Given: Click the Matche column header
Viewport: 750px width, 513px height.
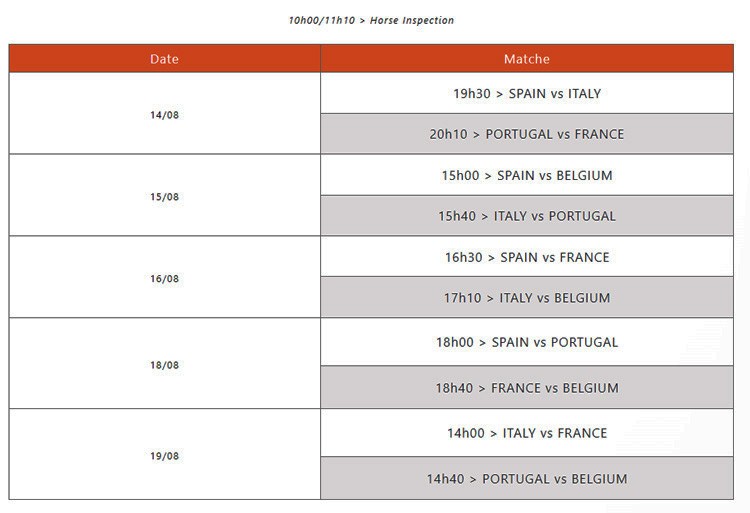Looking at the screenshot, I should coord(526,59).
